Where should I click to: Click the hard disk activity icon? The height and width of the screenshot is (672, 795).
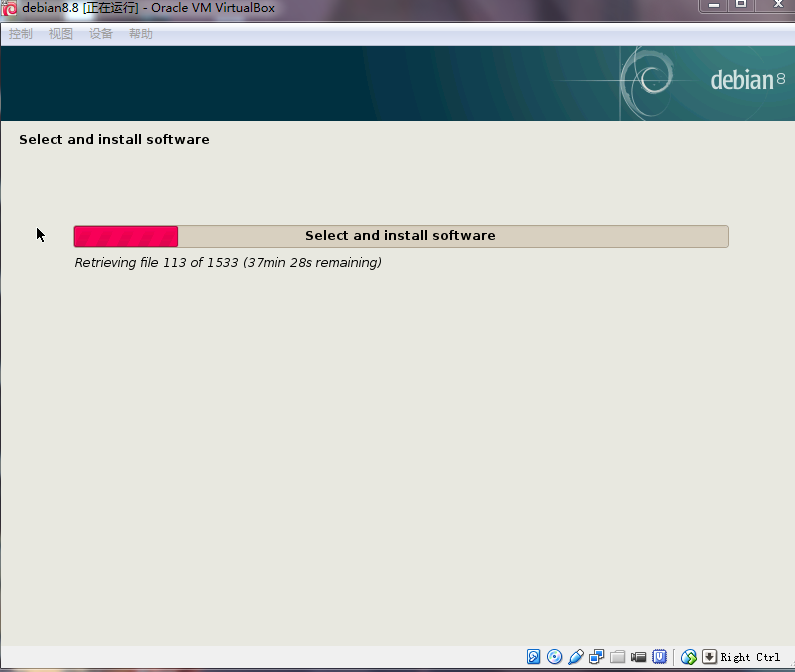coord(534,657)
